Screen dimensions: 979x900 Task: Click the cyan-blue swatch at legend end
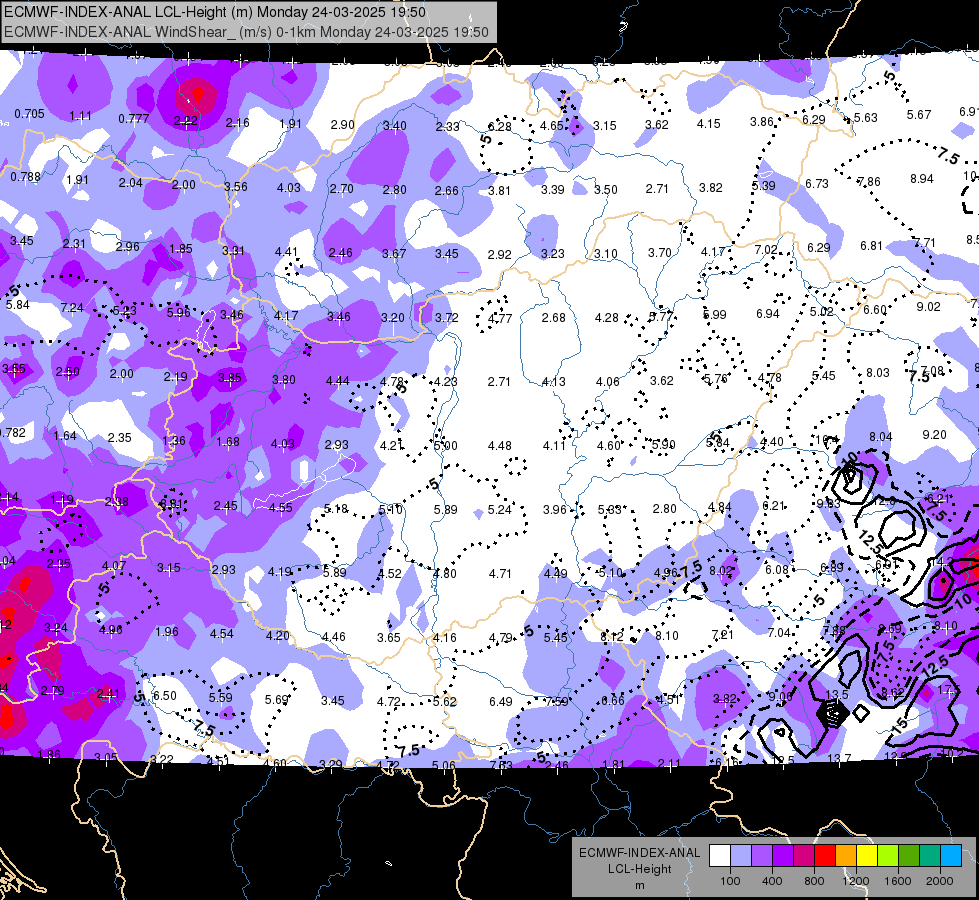pos(952,856)
